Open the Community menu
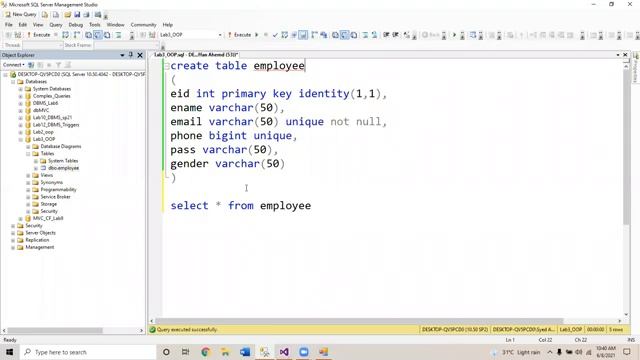 143,25
